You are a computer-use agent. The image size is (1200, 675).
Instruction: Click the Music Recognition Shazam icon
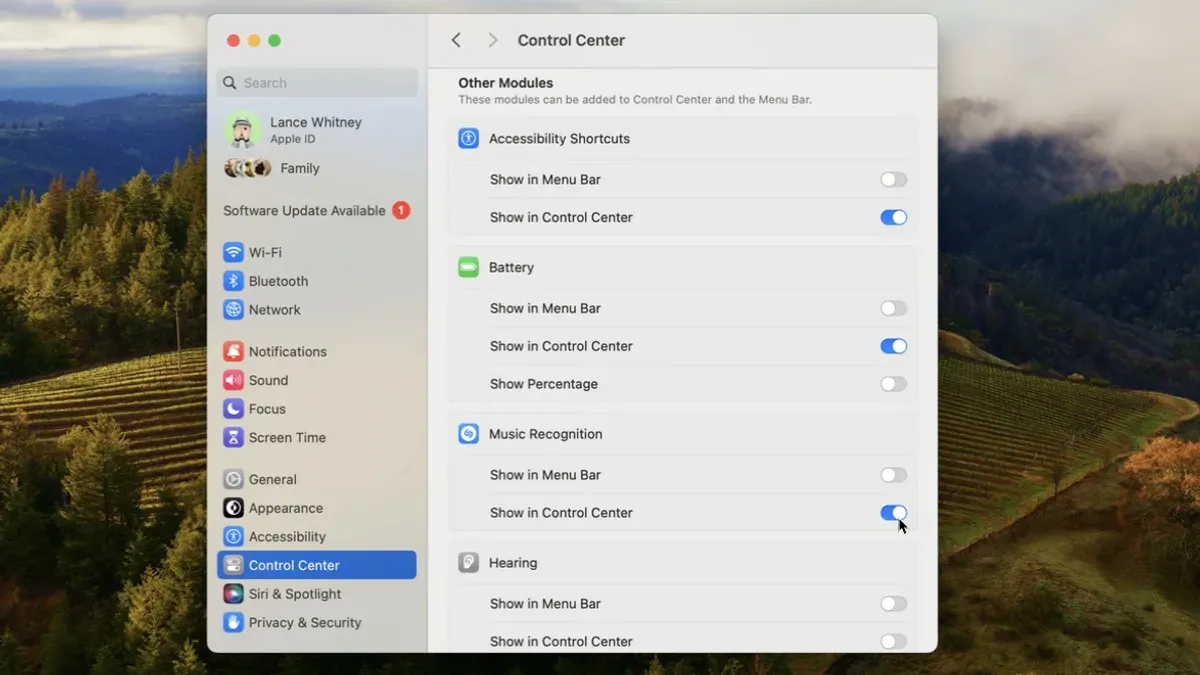(x=468, y=434)
